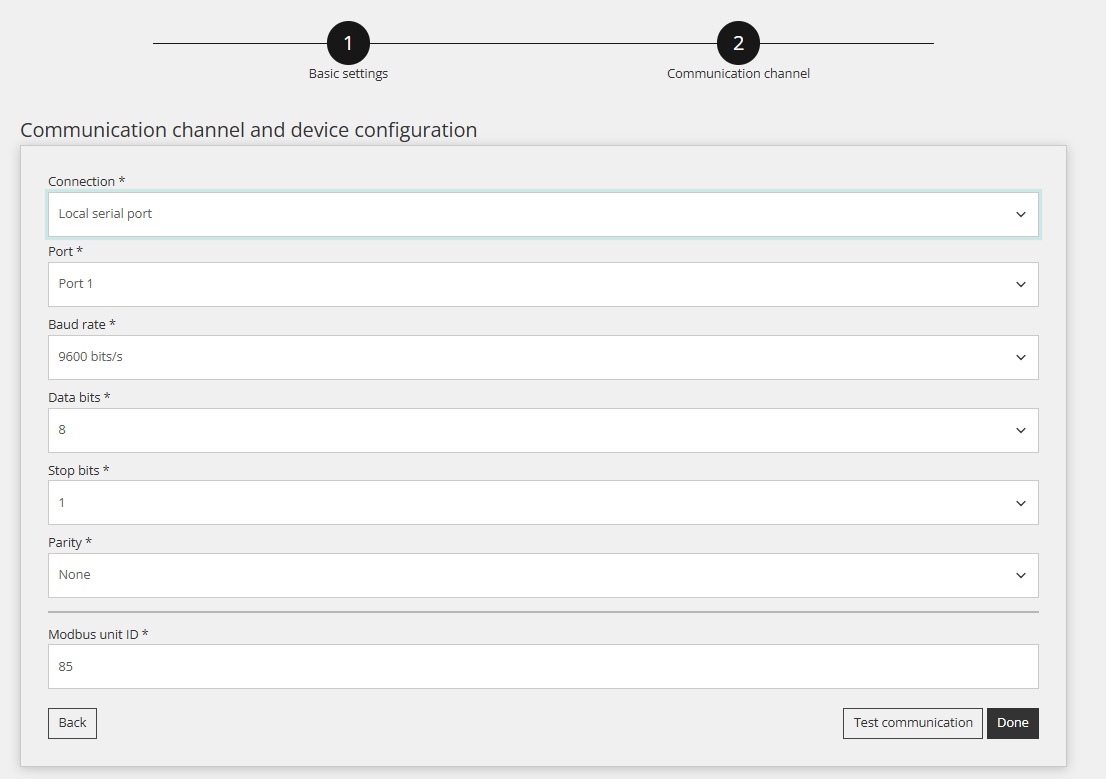This screenshot has width=1106, height=779.
Task: Open the Stop bits dropdown showing 1
Action: pos(543,502)
